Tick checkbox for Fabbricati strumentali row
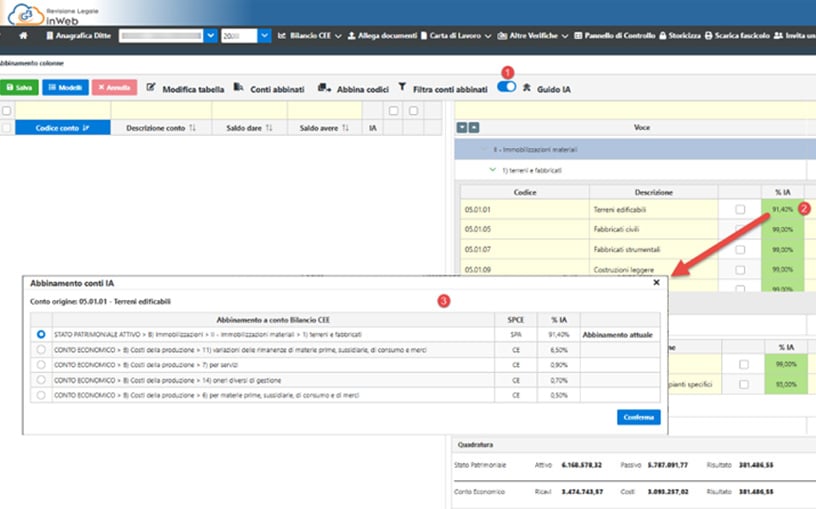Image resolution: width=816 pixels, height=509 pixels. pos(740,249)
